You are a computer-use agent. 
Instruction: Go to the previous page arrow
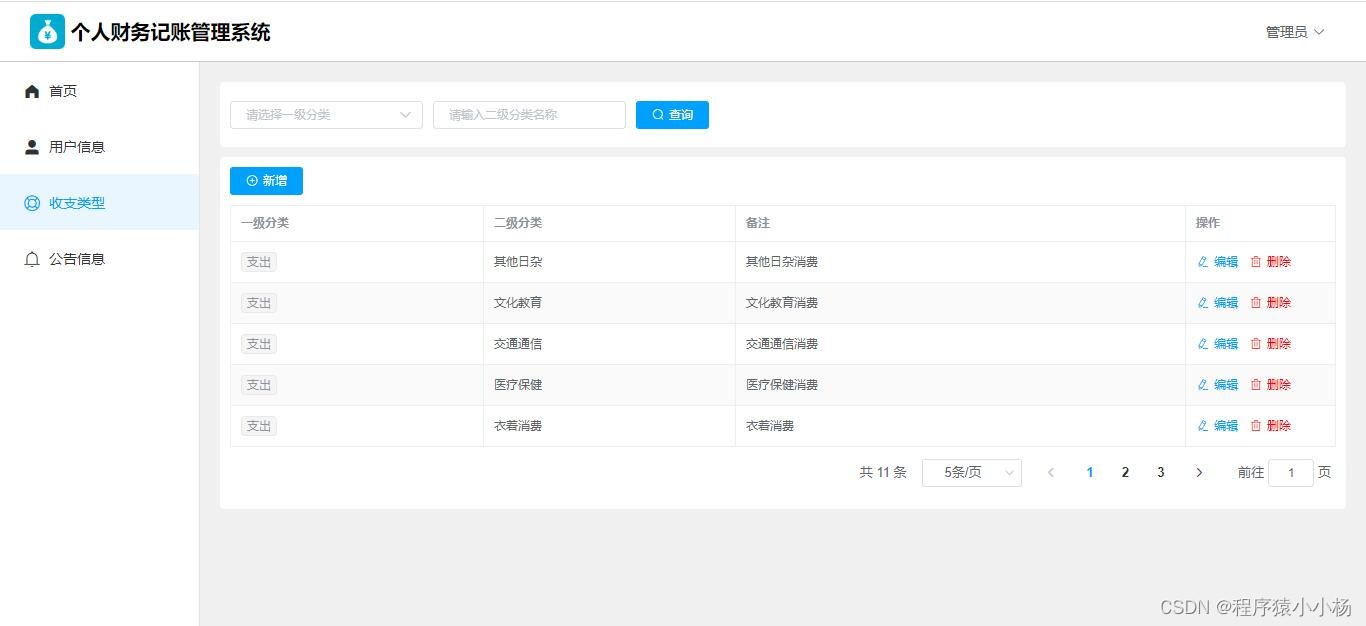point(1051,473)
